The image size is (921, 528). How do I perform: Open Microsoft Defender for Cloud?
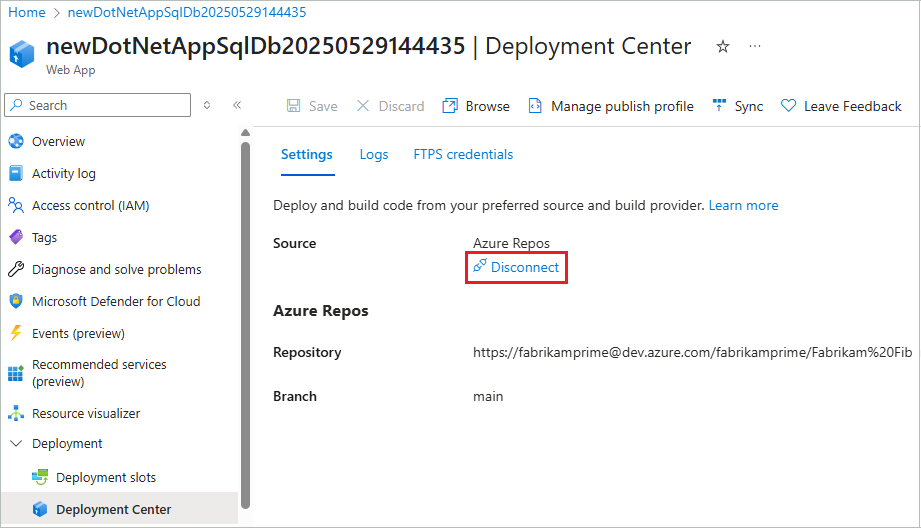[115, 302]
